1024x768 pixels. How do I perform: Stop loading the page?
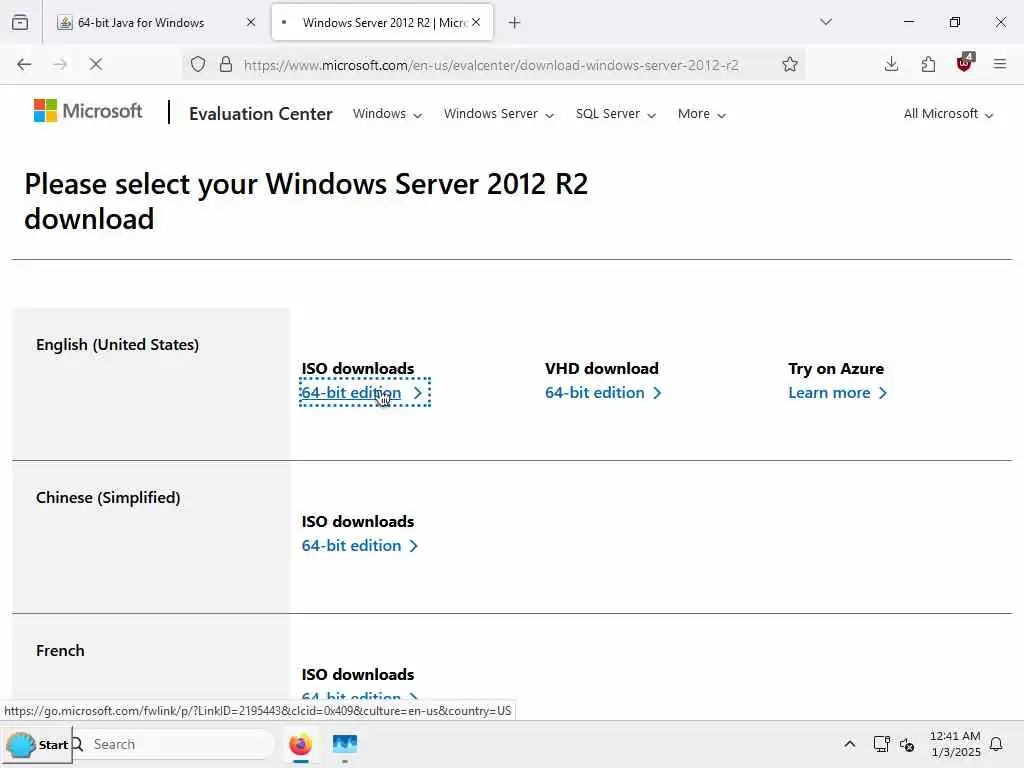(96, 64)
